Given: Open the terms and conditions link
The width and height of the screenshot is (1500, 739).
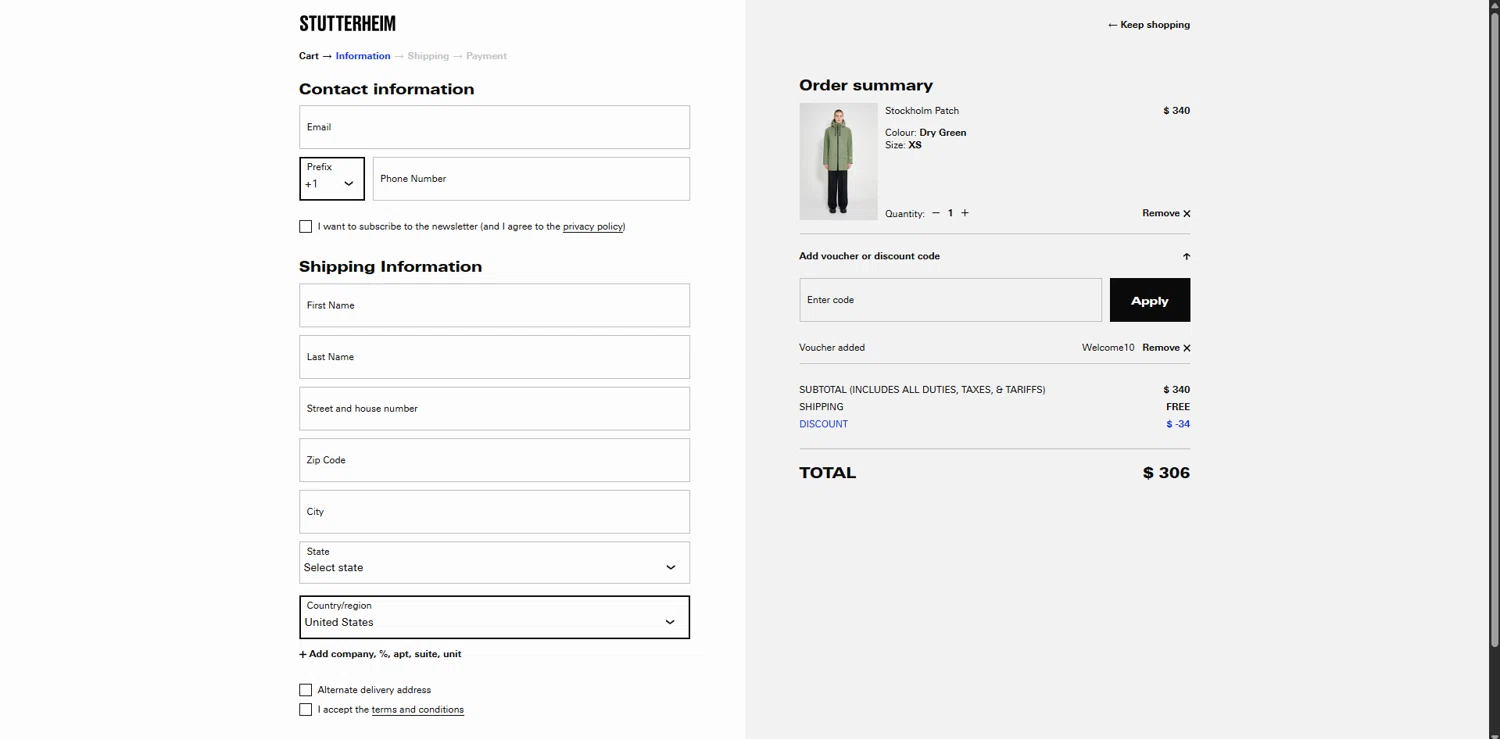Looking at the screenshot, I should (x=418, y=710).
